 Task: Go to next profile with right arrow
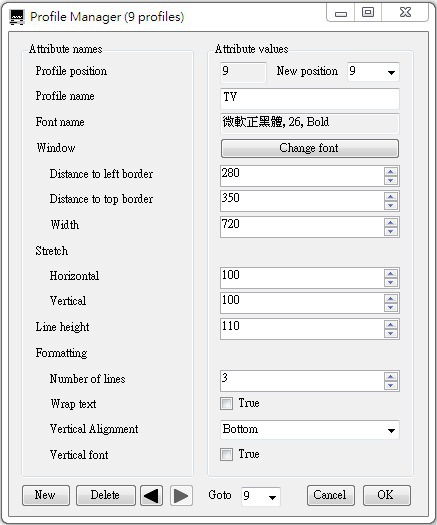point(181,496)
